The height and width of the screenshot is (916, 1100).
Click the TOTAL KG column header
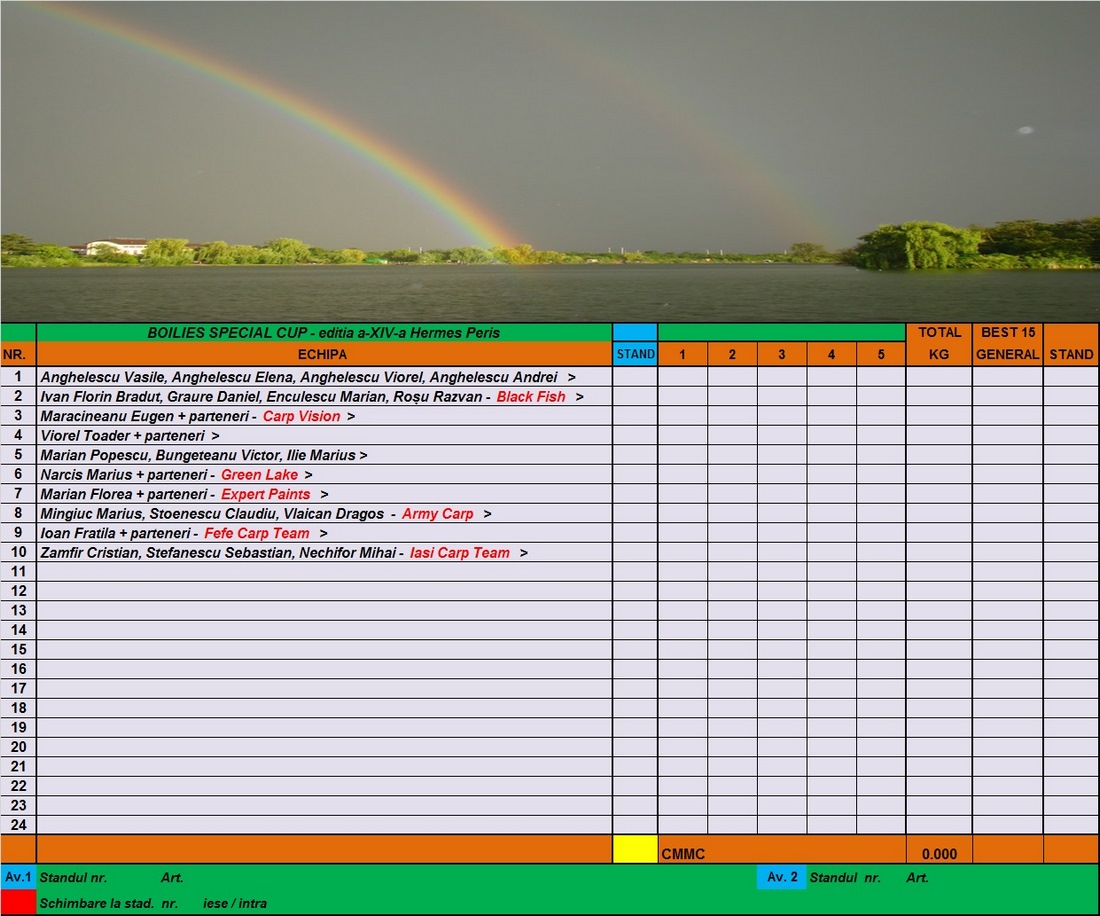tap(939, 343)
